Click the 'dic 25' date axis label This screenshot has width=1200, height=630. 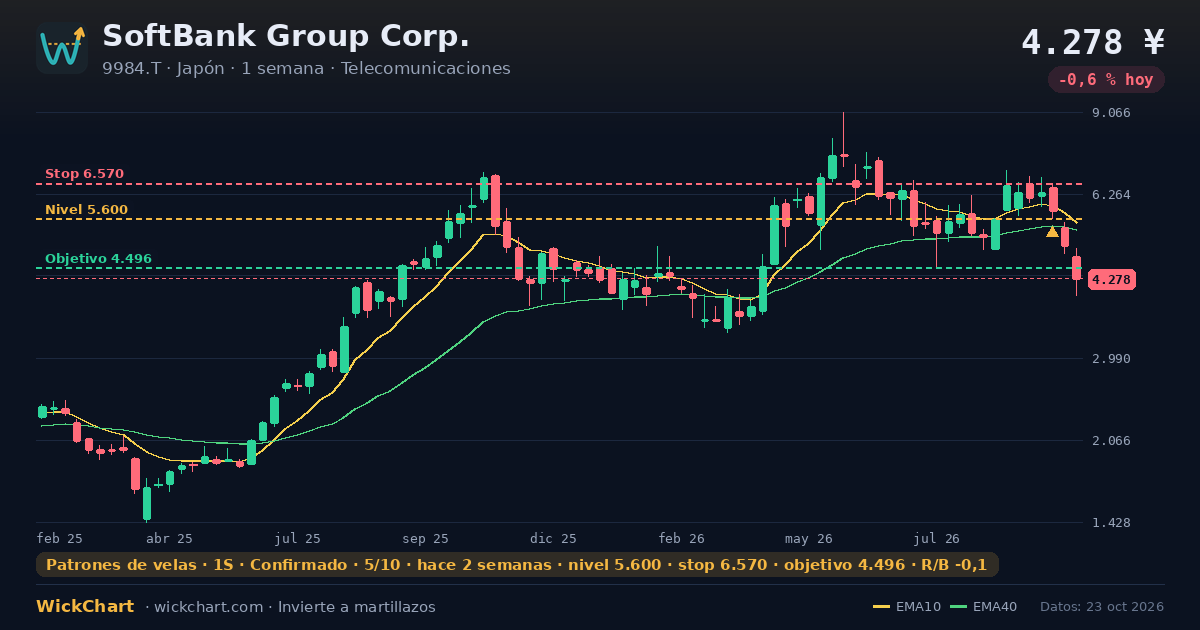[x=553, y=538]
